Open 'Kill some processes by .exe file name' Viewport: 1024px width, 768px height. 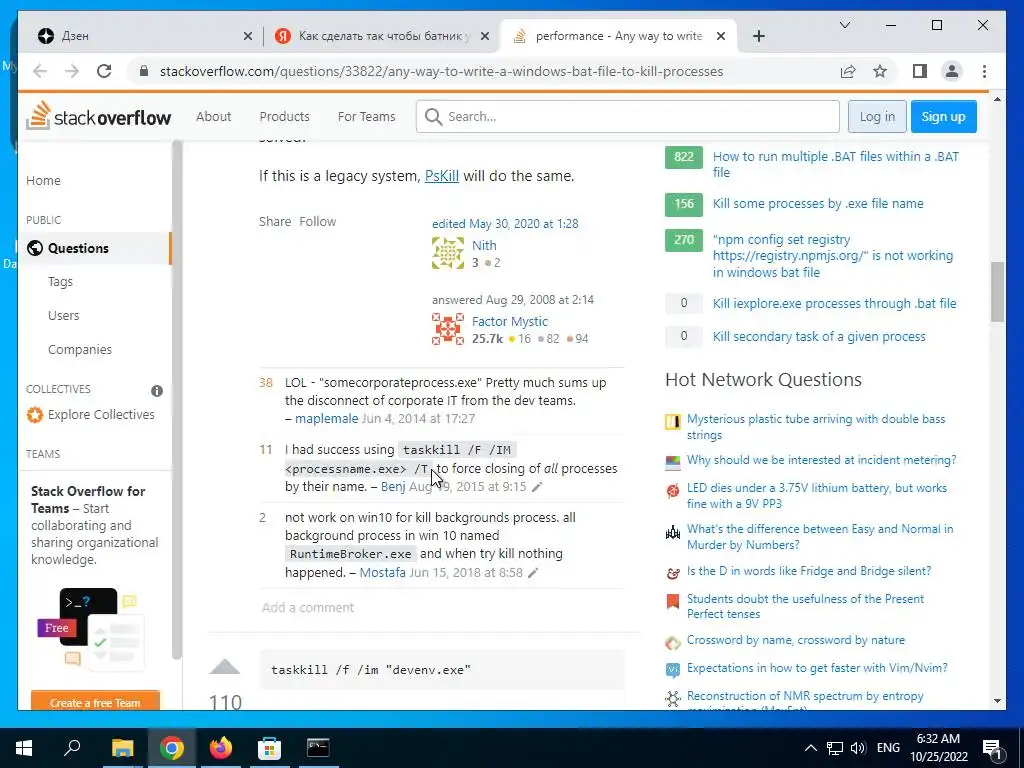tap(818, 203)
